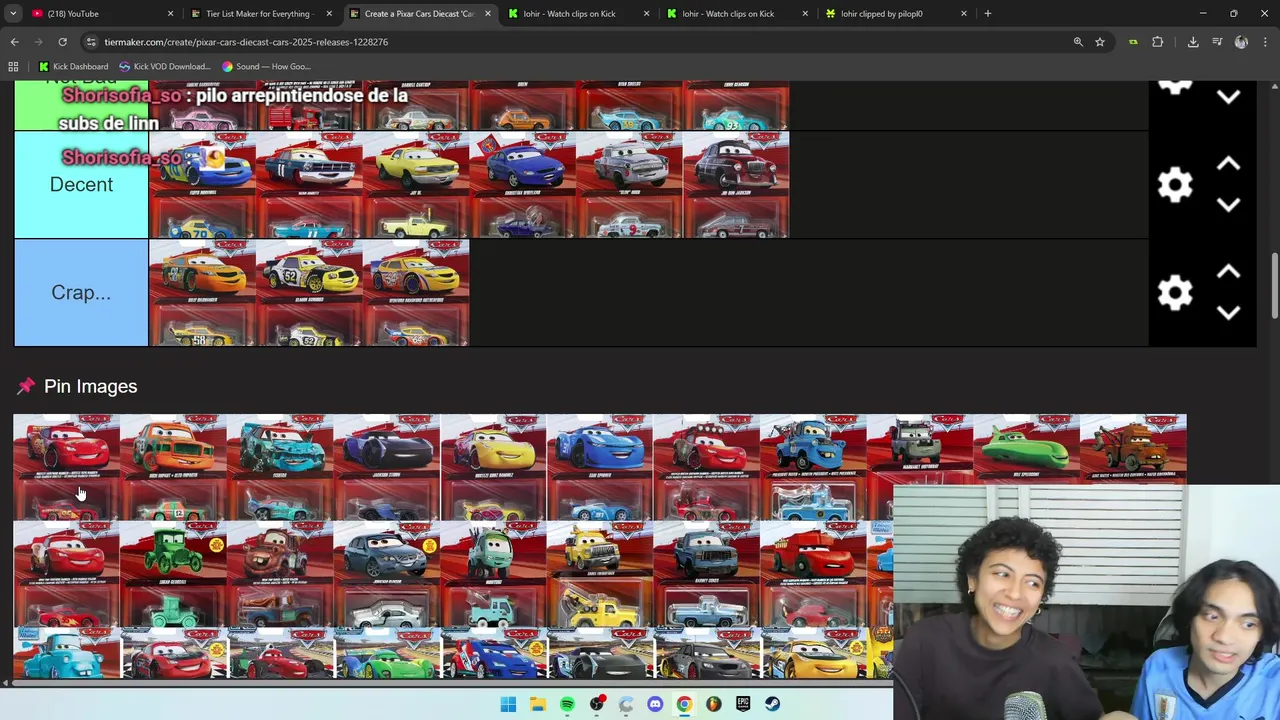
Task: Pick the mint green van in second pin row
Action: [493, 574]
